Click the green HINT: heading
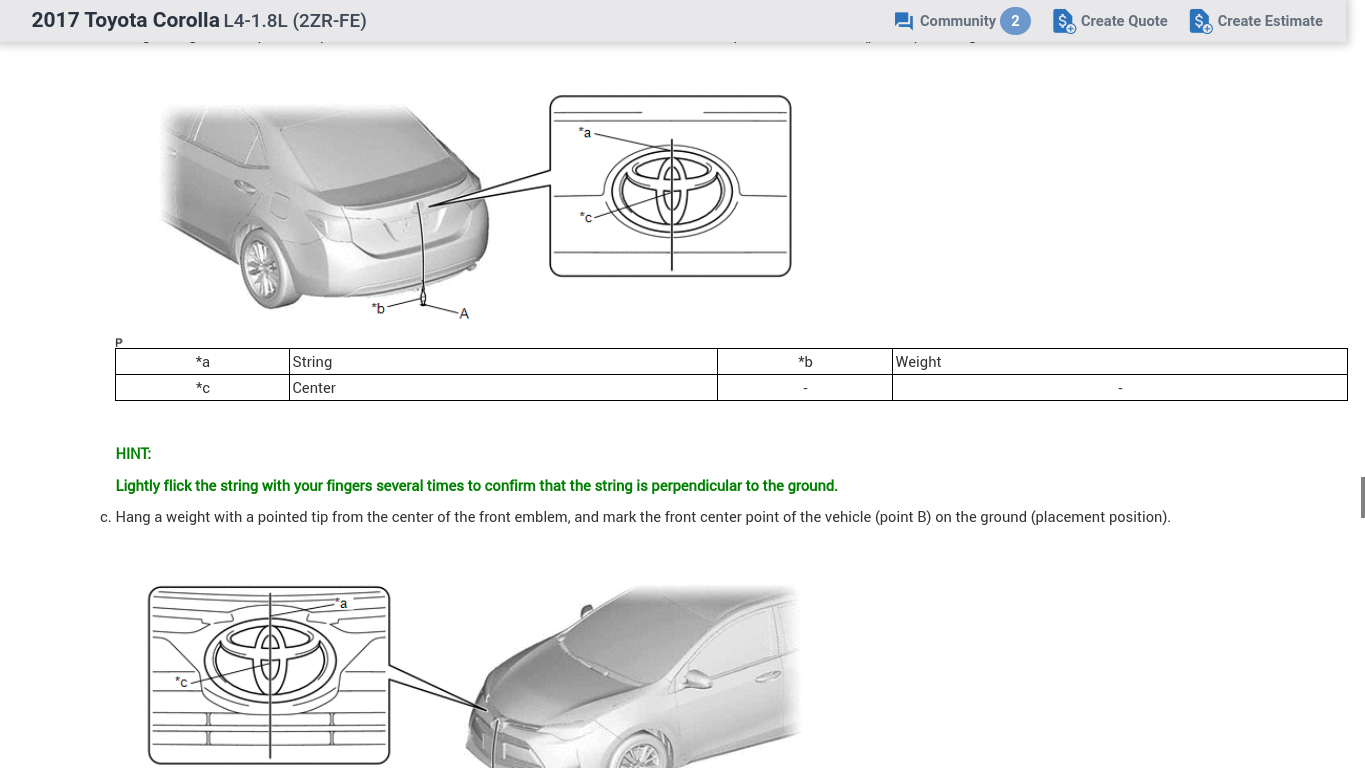The height and width of the screenshot is (768, 1365). click(134, 454)
